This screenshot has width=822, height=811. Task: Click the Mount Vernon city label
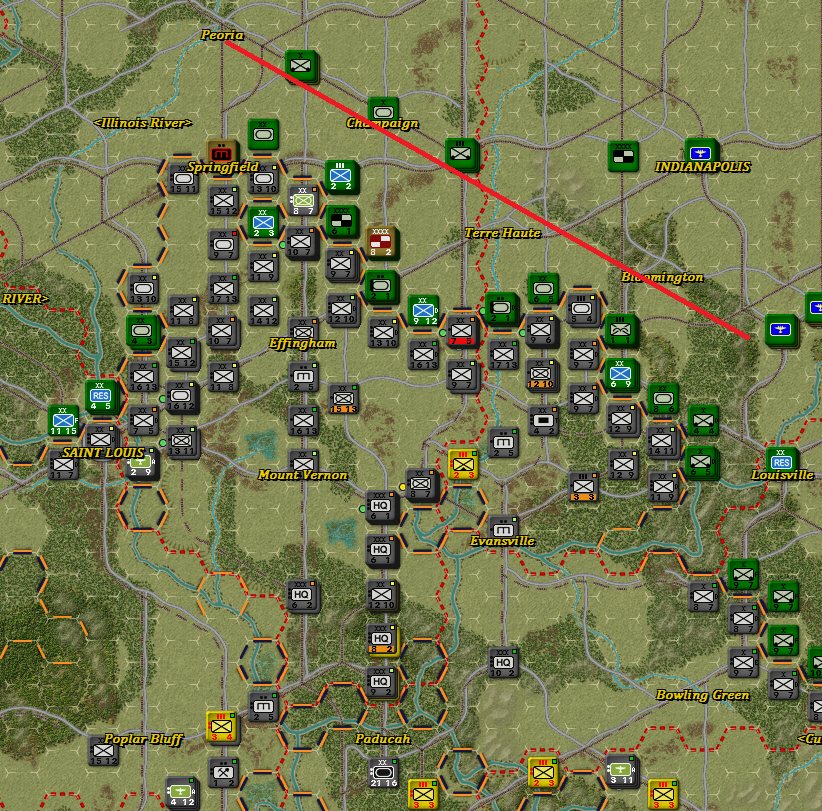(x=302, y=475)
